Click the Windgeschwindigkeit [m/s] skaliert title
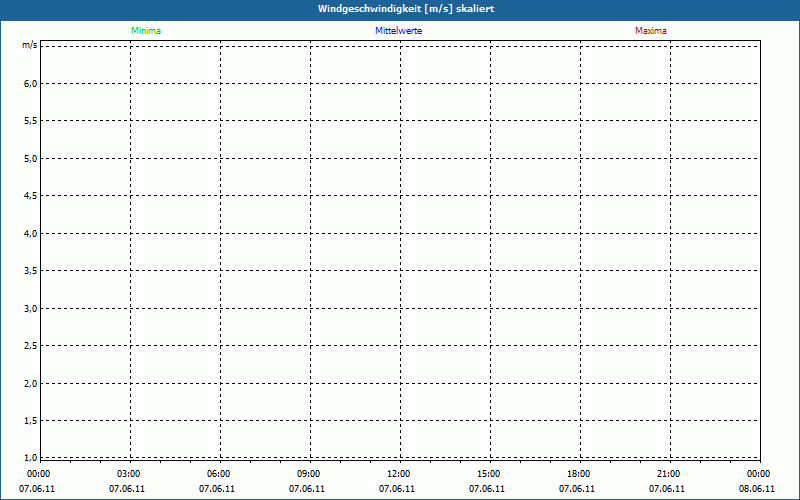 406,9
